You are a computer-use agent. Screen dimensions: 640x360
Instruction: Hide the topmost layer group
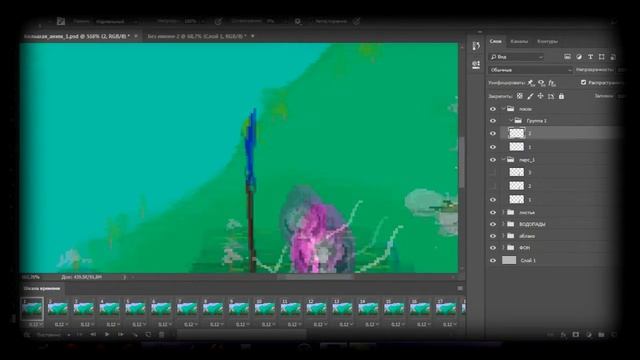[x=493, y=109]
